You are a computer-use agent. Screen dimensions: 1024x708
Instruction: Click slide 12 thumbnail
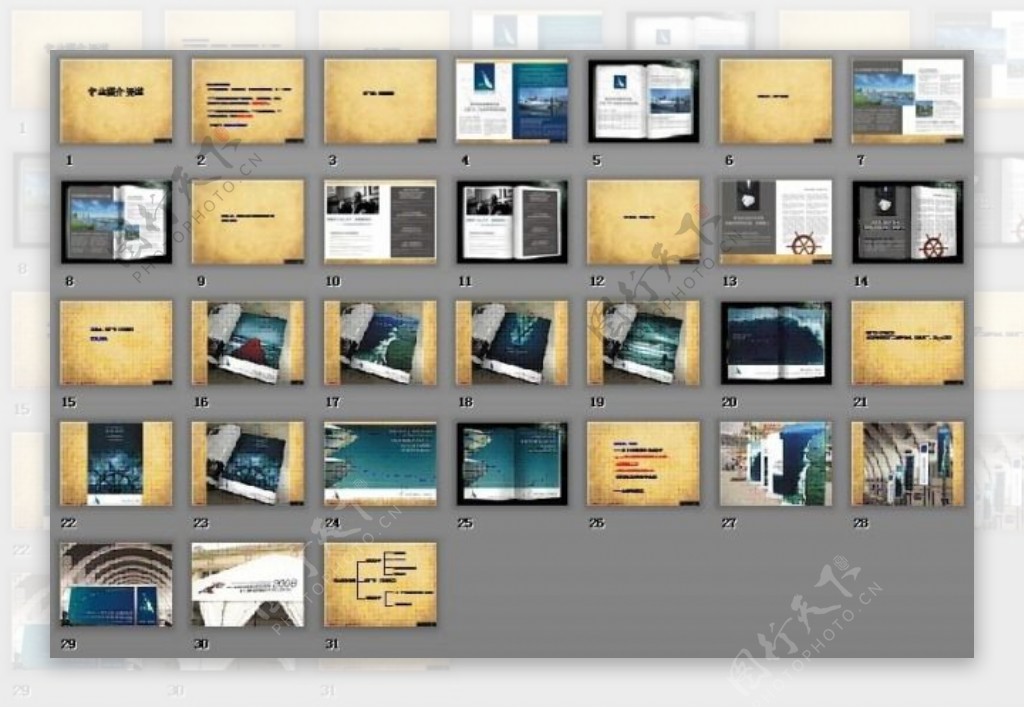[644, 222]
